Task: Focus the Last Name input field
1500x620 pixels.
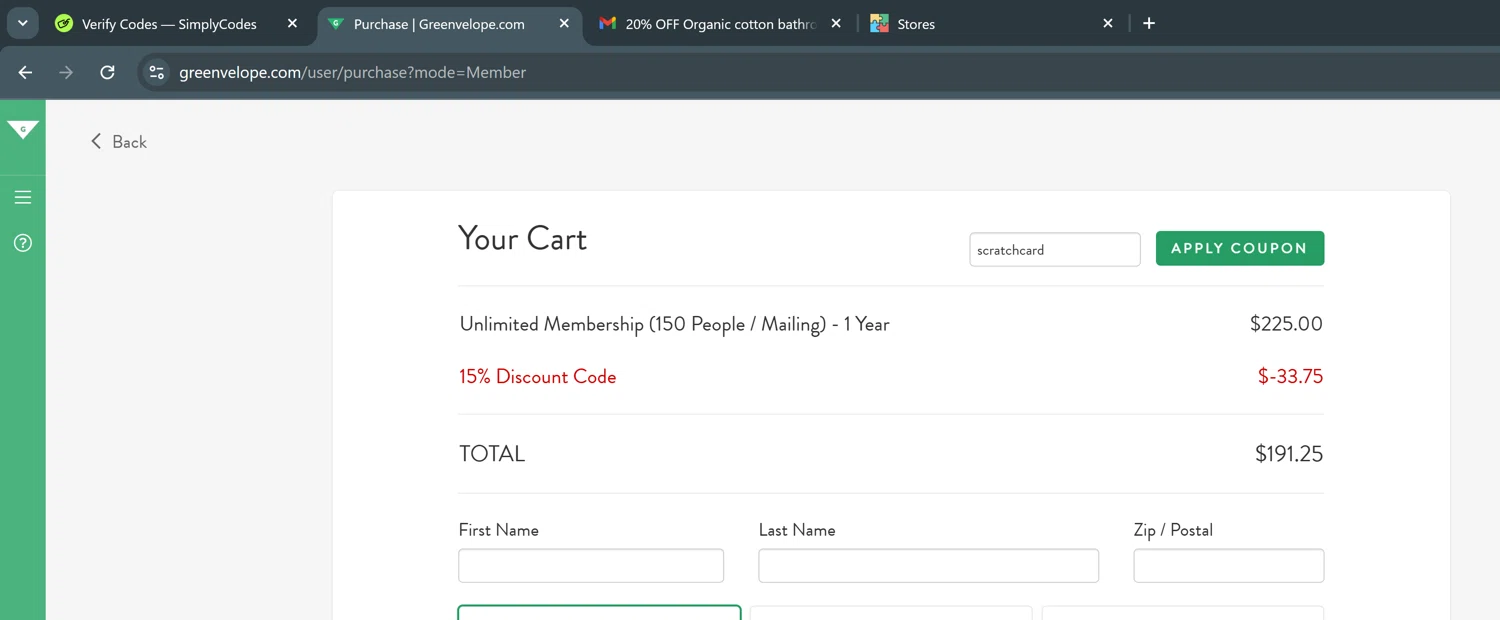Action: [x=928, y=566]
